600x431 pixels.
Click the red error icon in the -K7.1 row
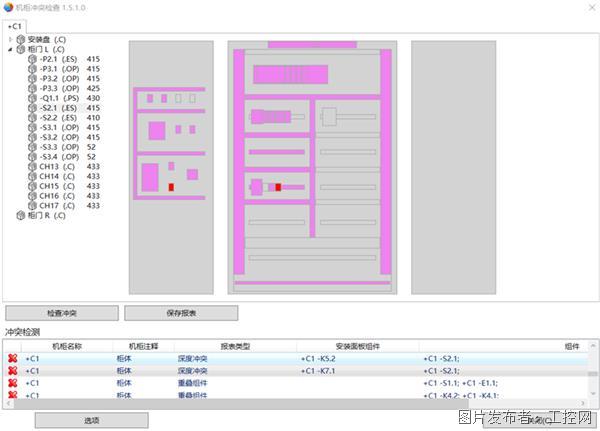[x=12, y=370]
